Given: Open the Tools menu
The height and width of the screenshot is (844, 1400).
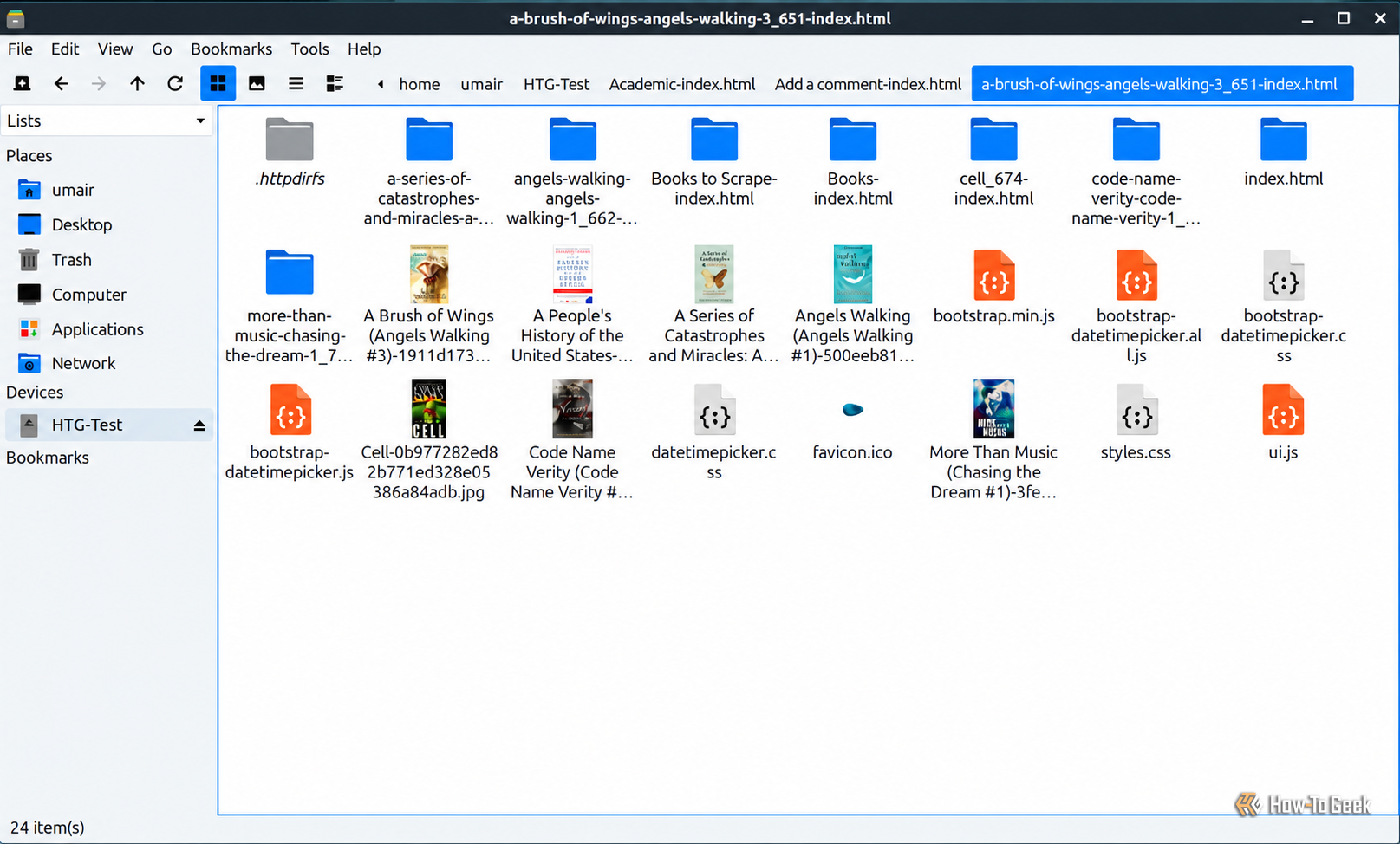Looking at the screenshot, I should tap(309, 49).
